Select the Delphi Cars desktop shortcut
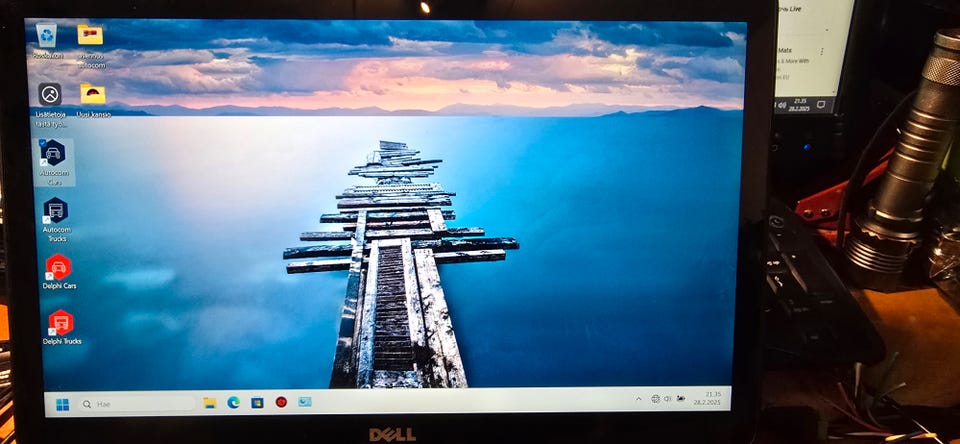 click(x=59, y=271)
